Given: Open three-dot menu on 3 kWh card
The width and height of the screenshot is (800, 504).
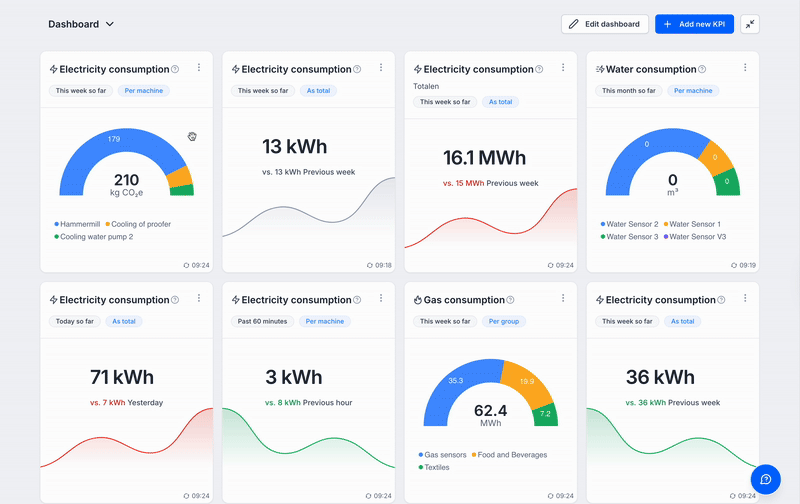Looking at the screenshot, I should (381, 298).
